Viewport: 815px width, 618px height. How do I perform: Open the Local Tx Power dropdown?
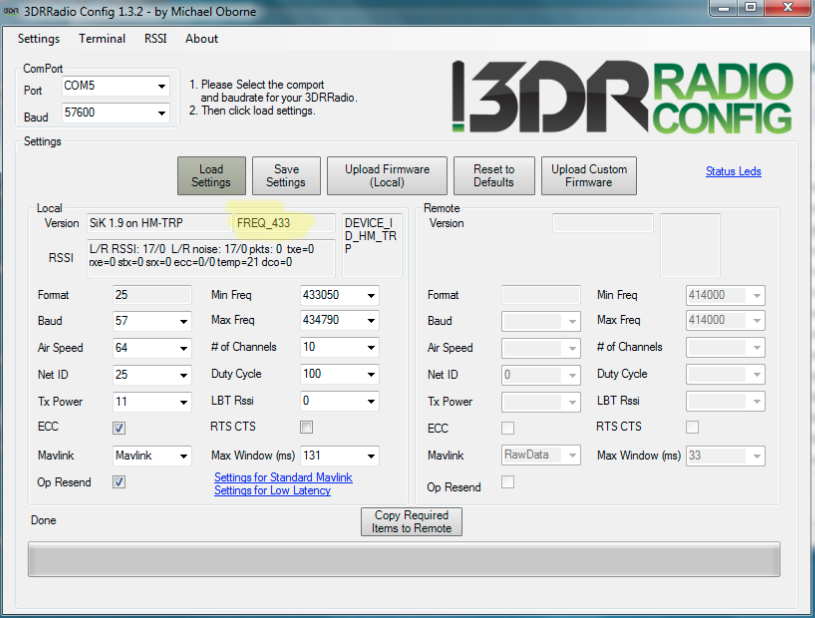(x=152, y=402)
